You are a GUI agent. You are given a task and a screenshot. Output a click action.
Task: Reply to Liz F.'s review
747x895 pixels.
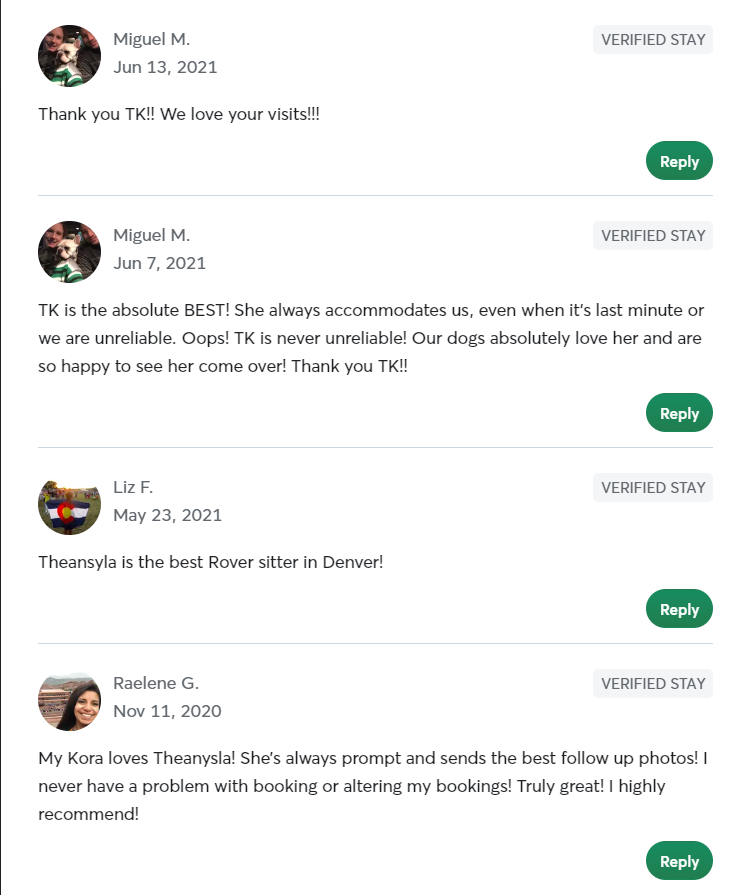[x=679, y=608]
